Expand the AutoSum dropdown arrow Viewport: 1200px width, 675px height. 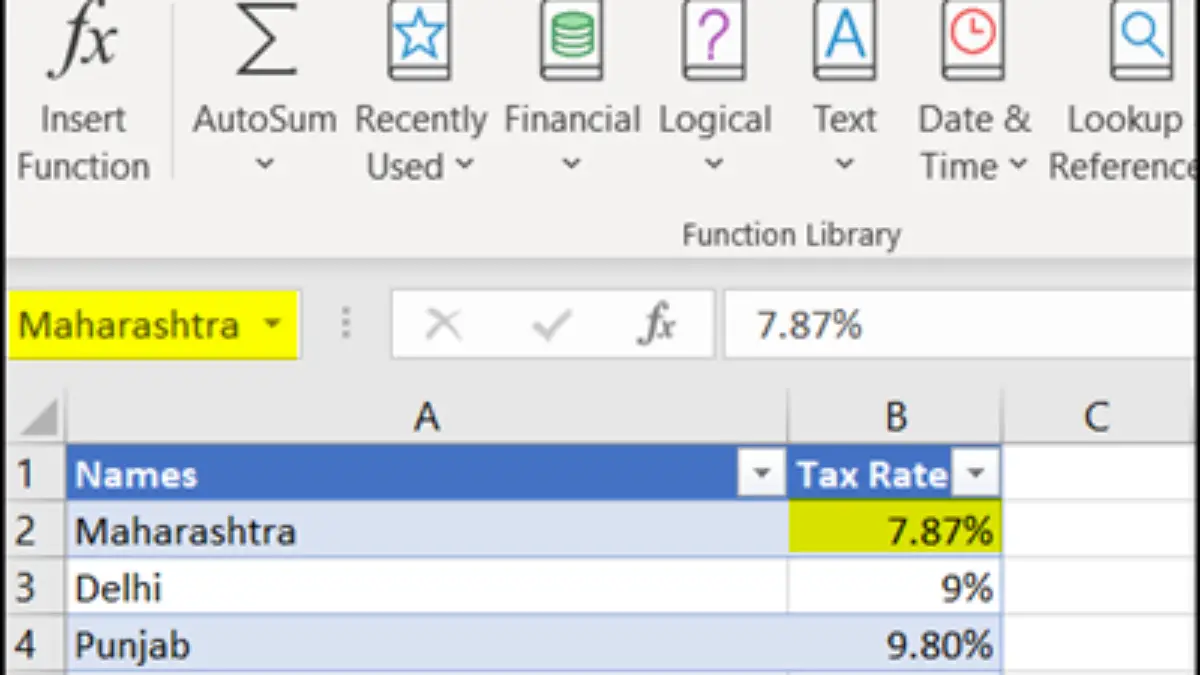(x=264, y=164)
